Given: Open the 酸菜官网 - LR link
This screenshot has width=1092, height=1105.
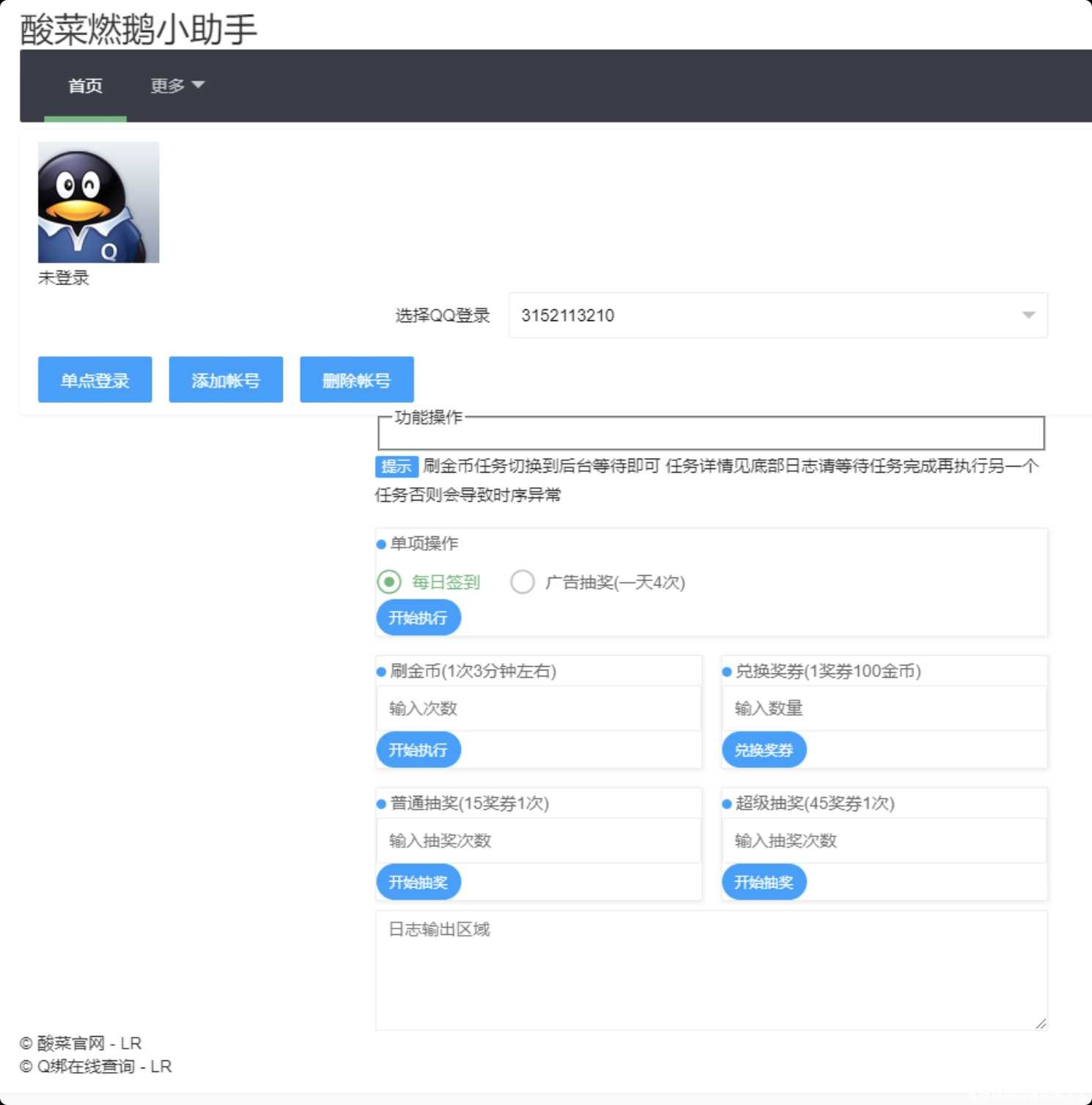Looking at the screenshot, I should click(89, 1043).
